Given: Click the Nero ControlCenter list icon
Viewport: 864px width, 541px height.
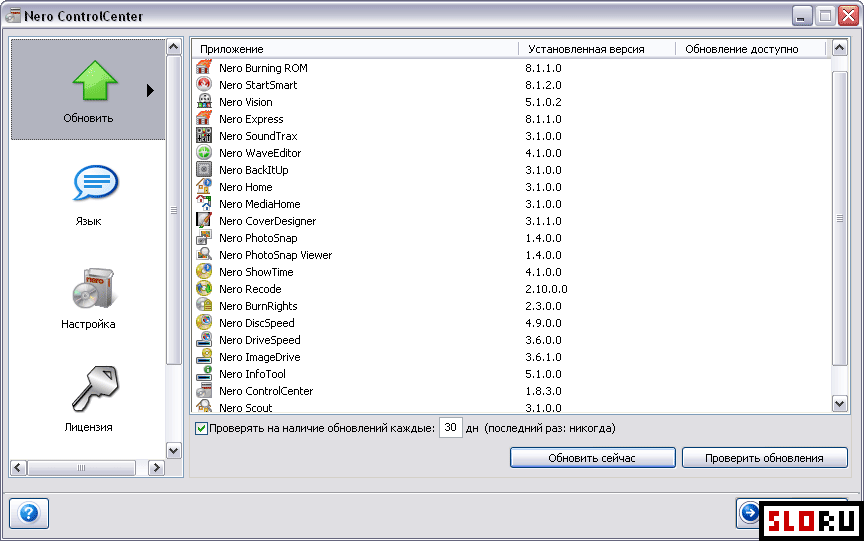Looking at the screenshot, I should tap(204, 391).
